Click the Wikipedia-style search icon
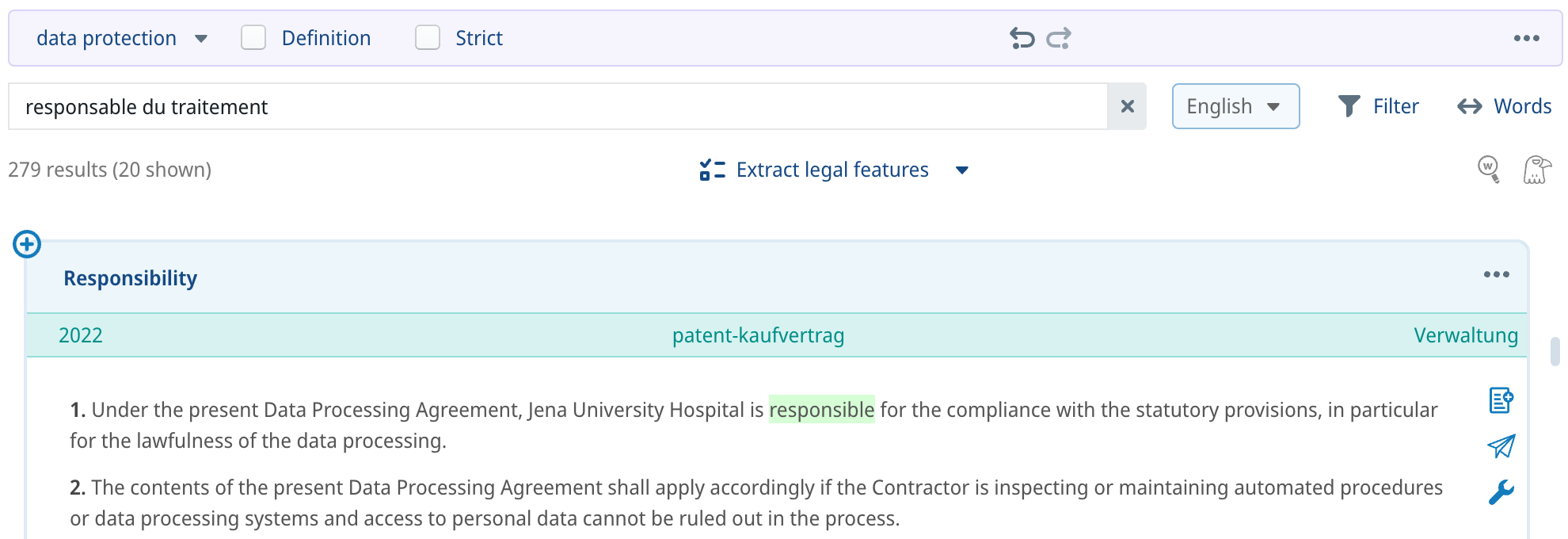1568x539 pixels. 1489,169
